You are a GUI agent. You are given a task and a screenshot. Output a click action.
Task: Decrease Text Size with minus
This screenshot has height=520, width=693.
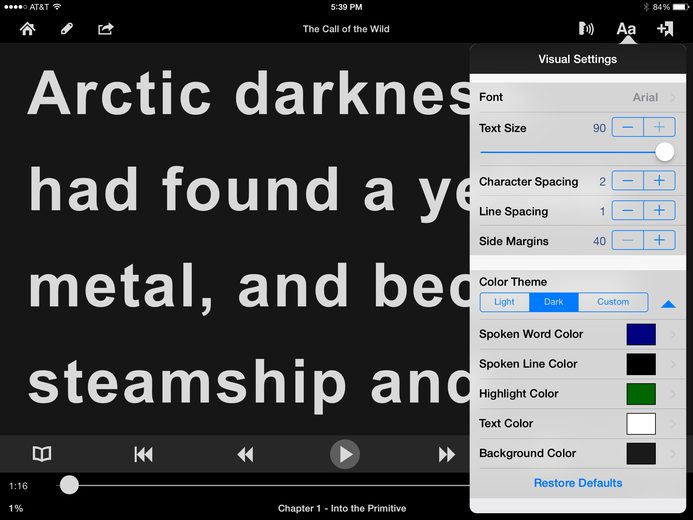pos(628,127)
